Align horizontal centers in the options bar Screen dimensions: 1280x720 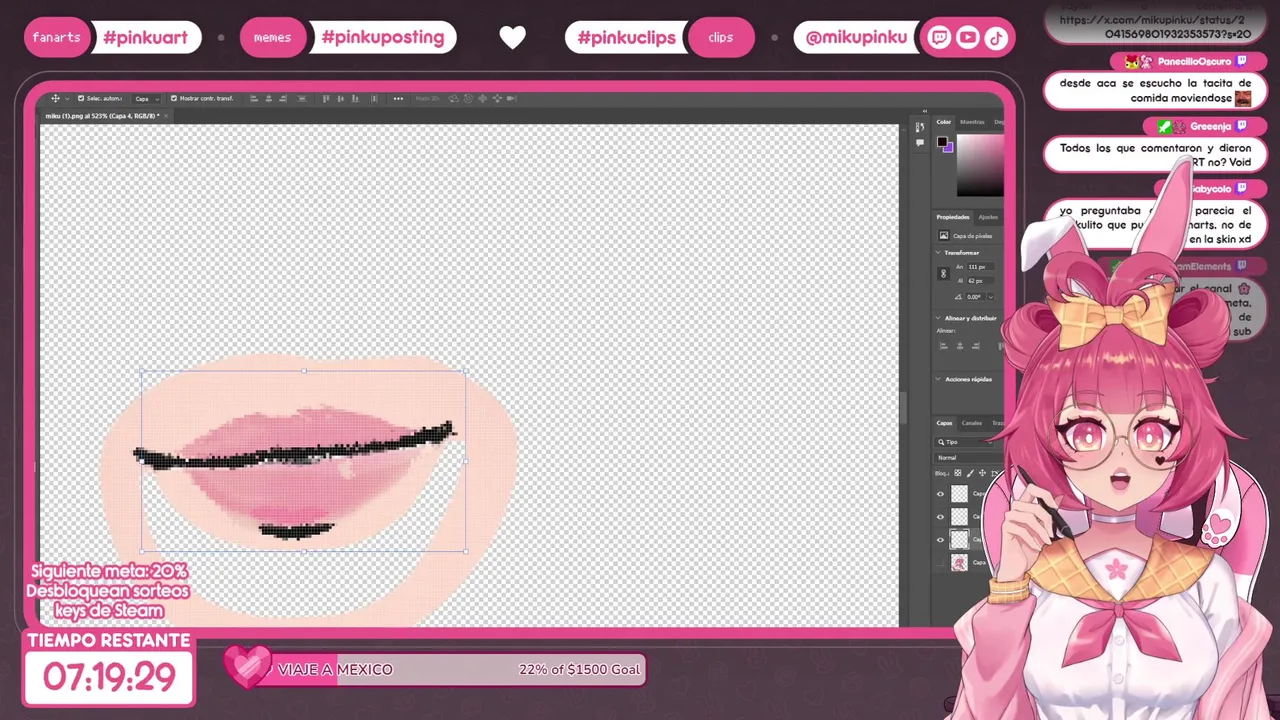(x=269, y=98)
